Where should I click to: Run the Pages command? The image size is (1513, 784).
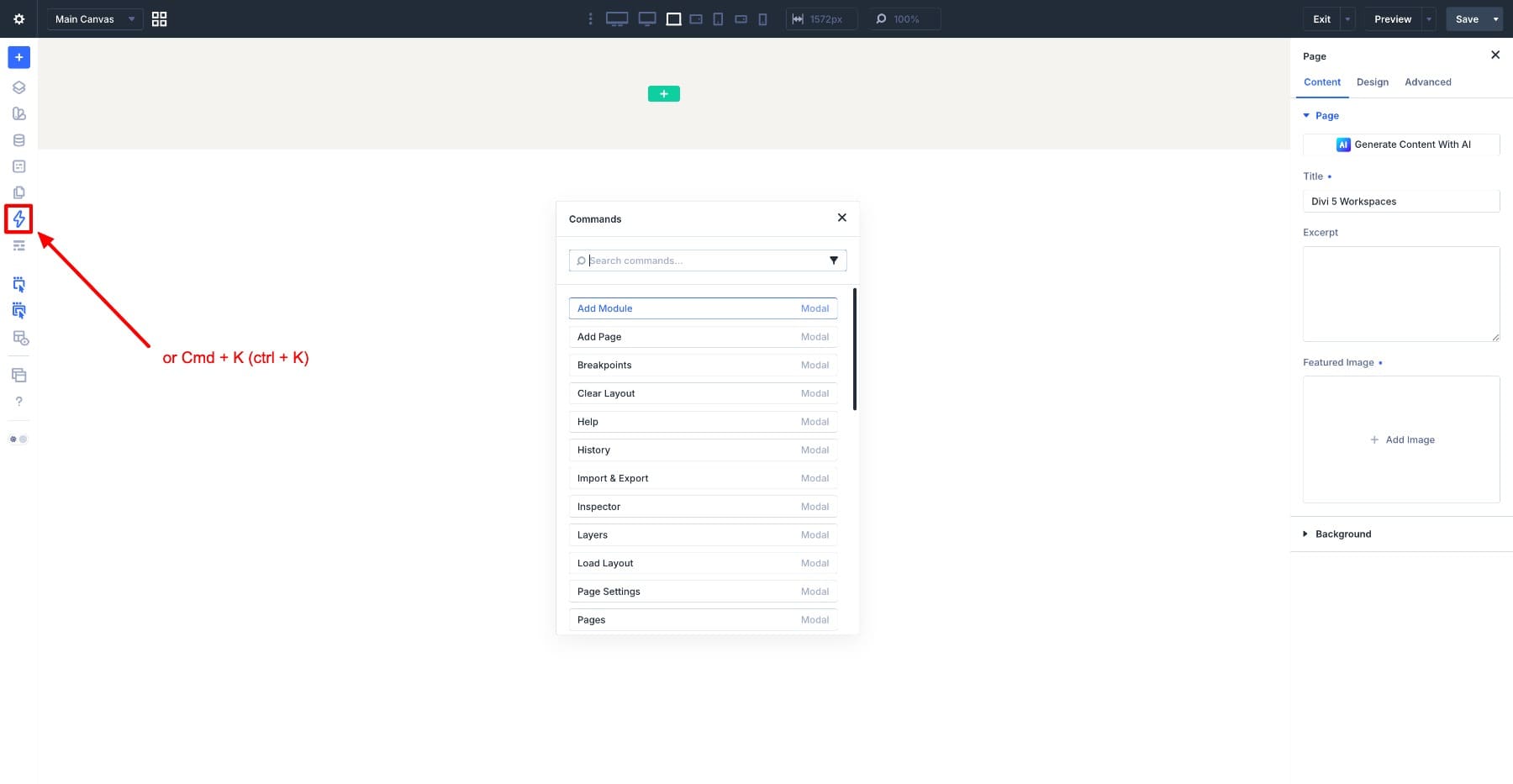pyautogui.click(x=703, y=620)
